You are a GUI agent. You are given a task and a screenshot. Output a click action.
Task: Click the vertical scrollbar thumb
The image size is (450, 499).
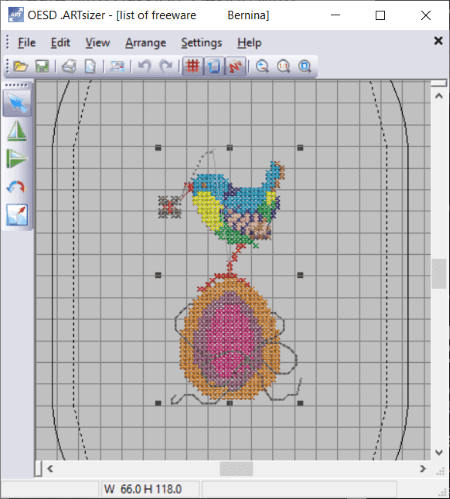[x=439, y=274]
